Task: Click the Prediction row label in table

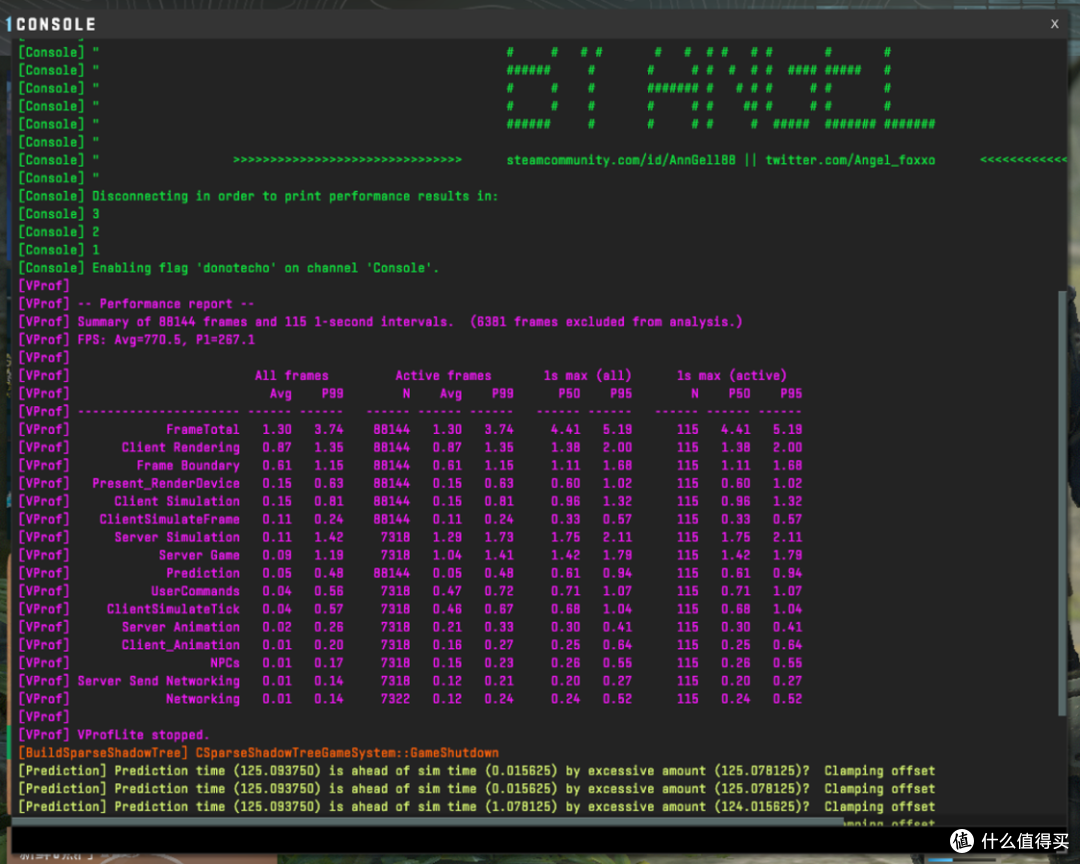Action: point(202,573)
